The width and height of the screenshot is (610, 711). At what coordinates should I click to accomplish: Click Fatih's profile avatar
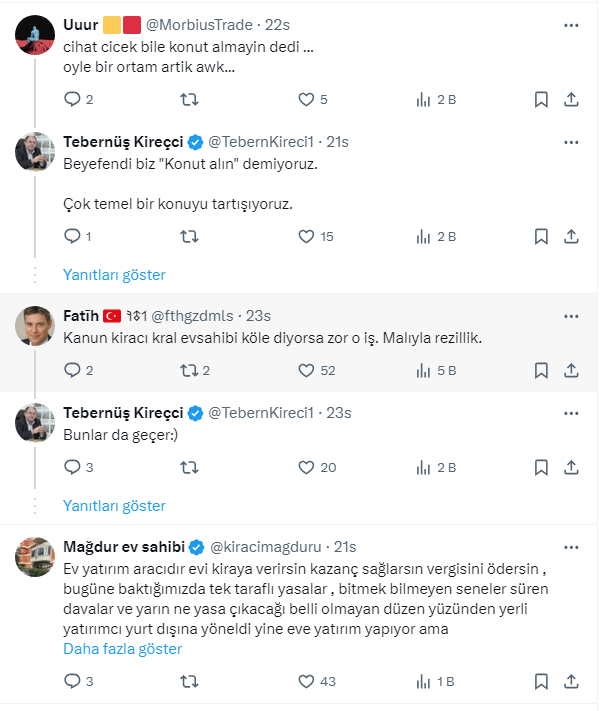point(34,326)
